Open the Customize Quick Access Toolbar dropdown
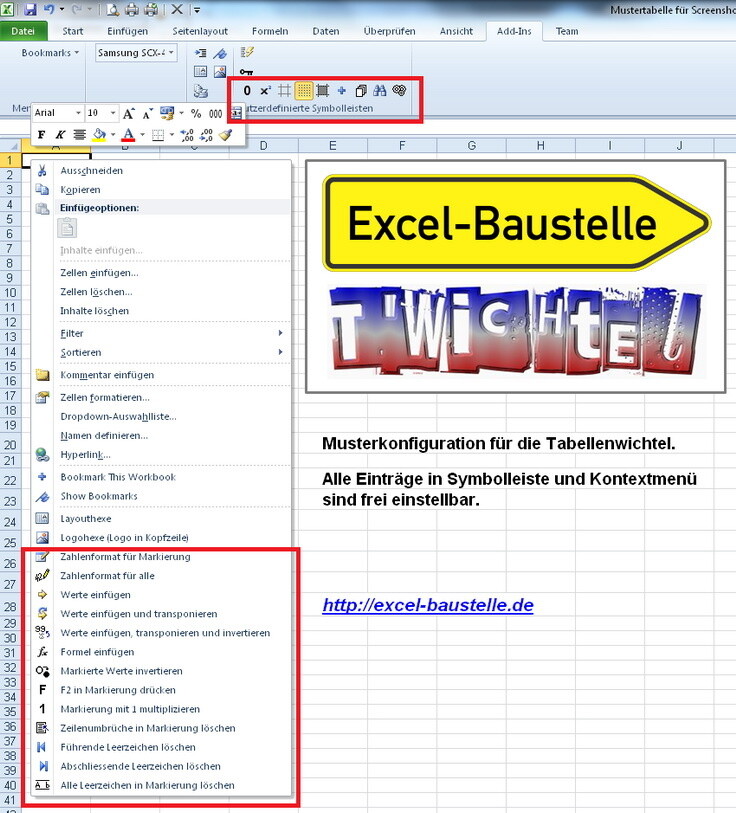Image resolution: width=736 pixels, height=813 pixels. [x=197, y=10]
